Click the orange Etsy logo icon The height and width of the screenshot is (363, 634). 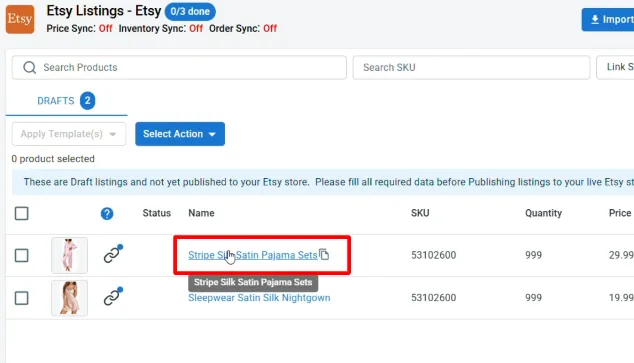(20, 19)
